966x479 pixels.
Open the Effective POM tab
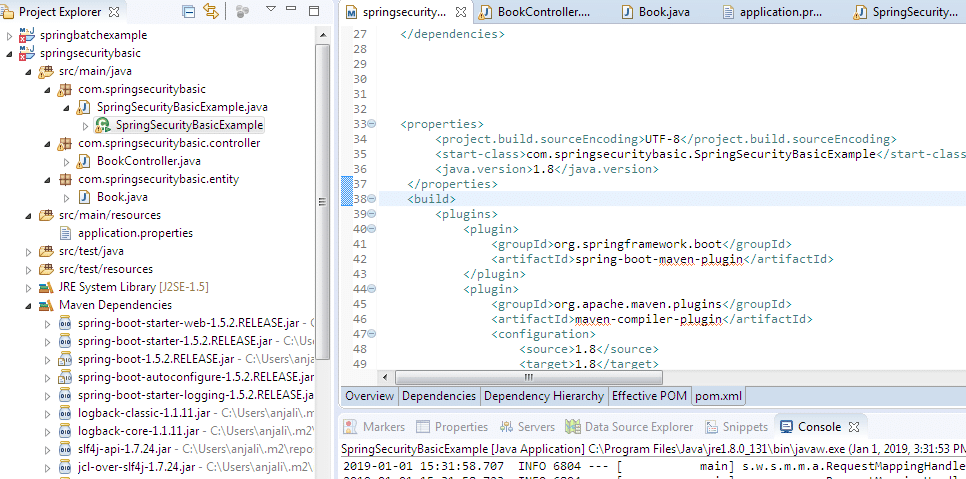click(649, 396)
